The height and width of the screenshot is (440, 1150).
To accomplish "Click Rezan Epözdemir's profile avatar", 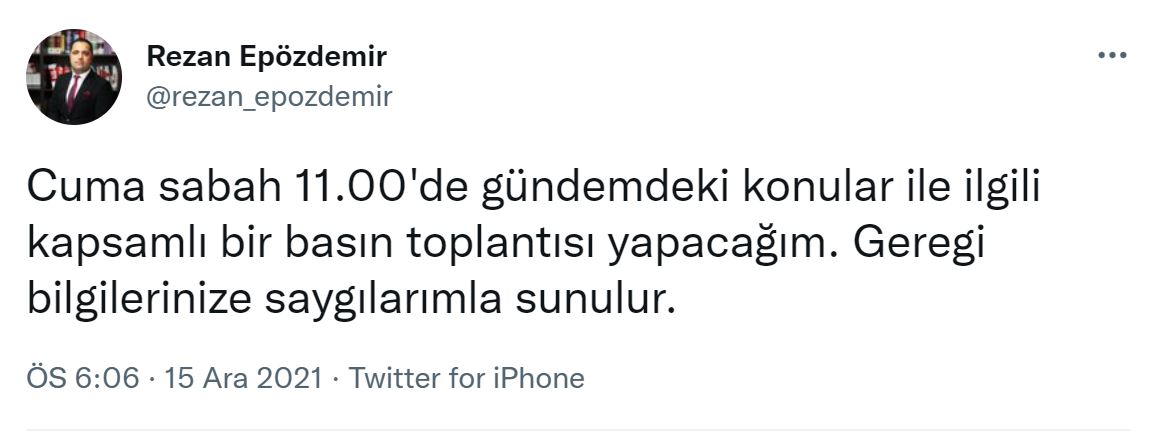I will 74,77.
